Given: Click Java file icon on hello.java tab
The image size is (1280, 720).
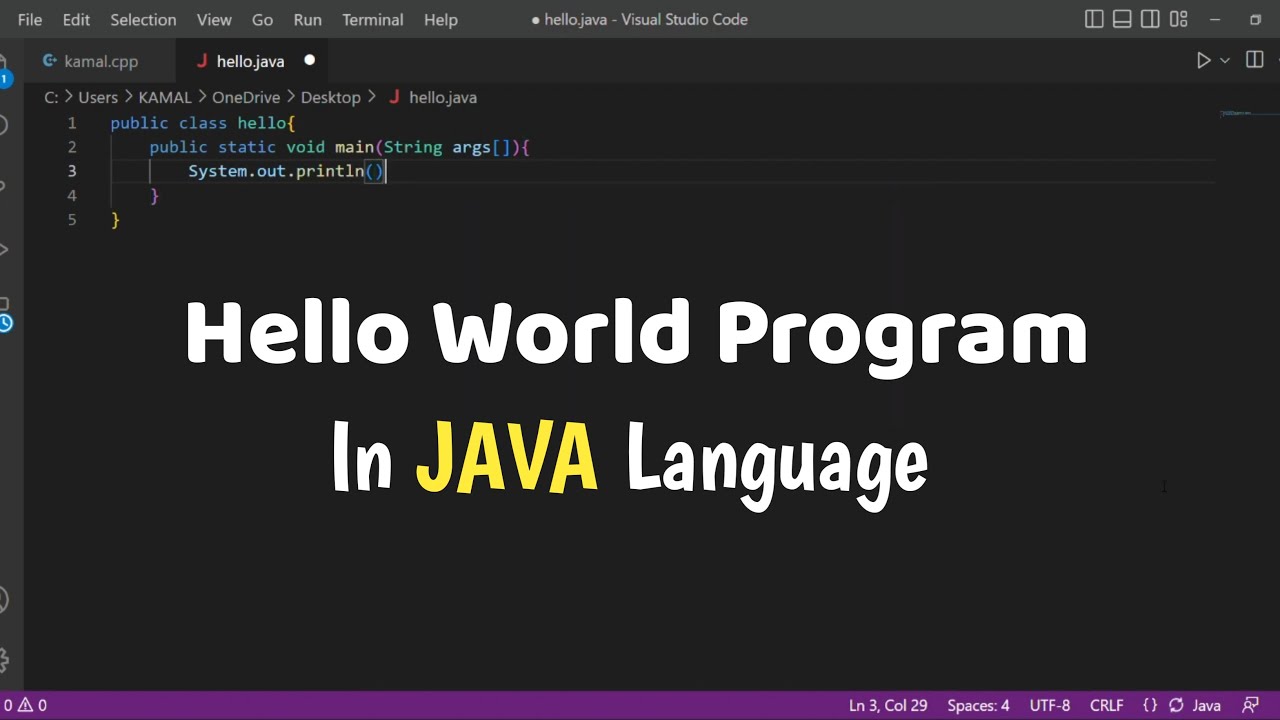Looking at the screenshot, I should click(202, 61).
